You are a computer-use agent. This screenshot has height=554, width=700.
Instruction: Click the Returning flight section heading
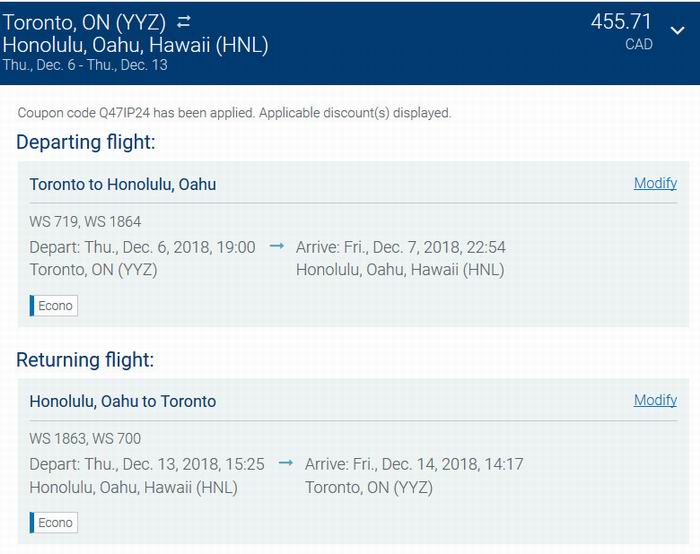pos(85,360)
